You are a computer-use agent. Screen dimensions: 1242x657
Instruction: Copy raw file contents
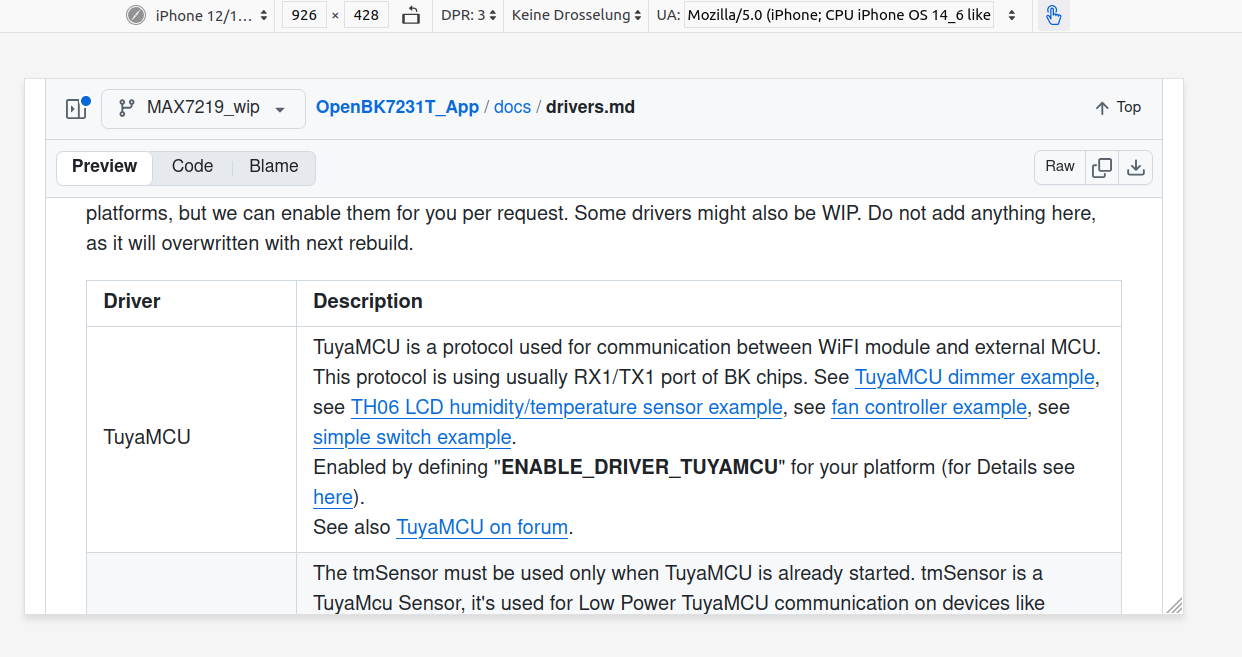click(1102, 168)
